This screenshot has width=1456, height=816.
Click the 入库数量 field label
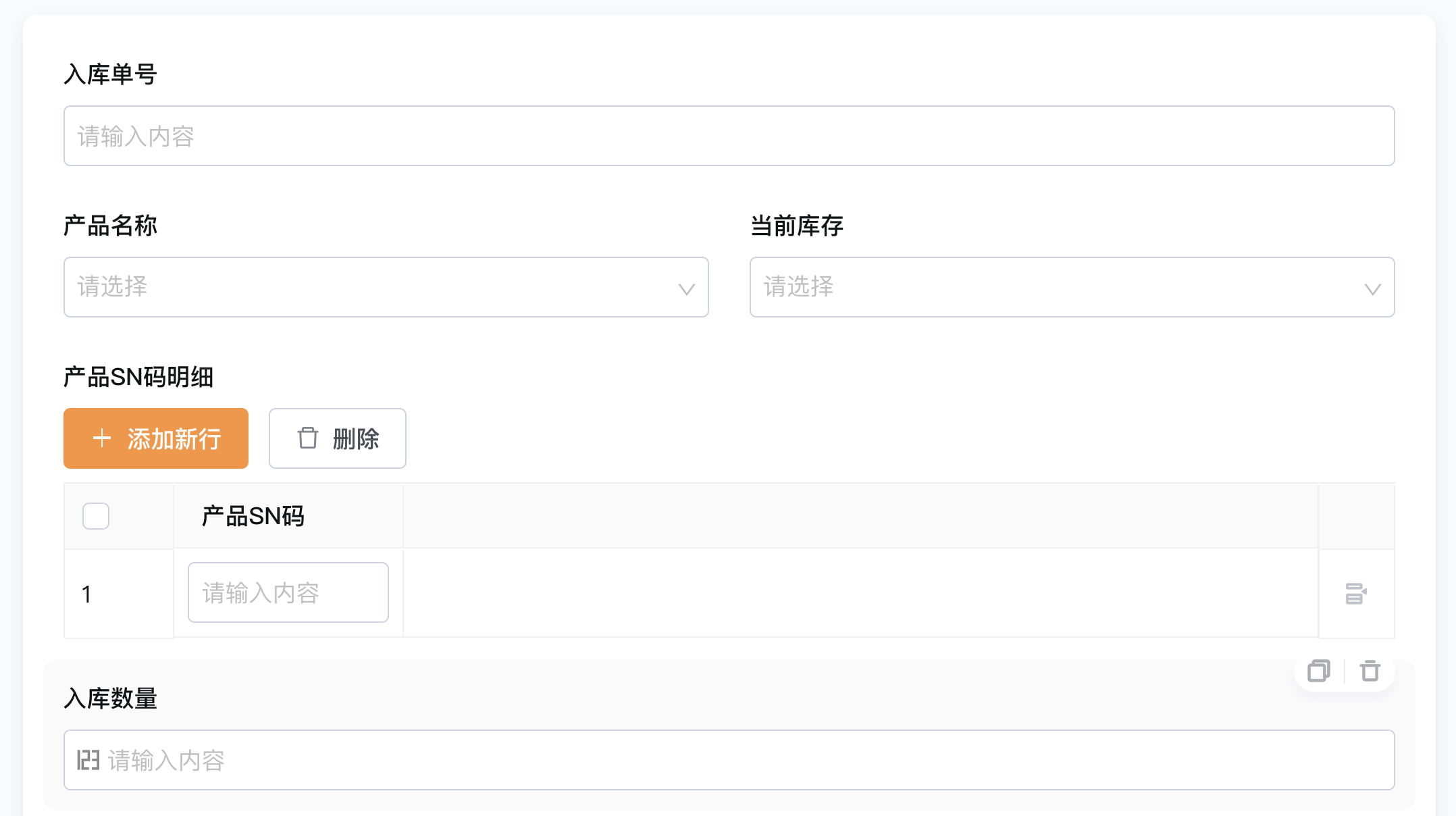[111, 698]
